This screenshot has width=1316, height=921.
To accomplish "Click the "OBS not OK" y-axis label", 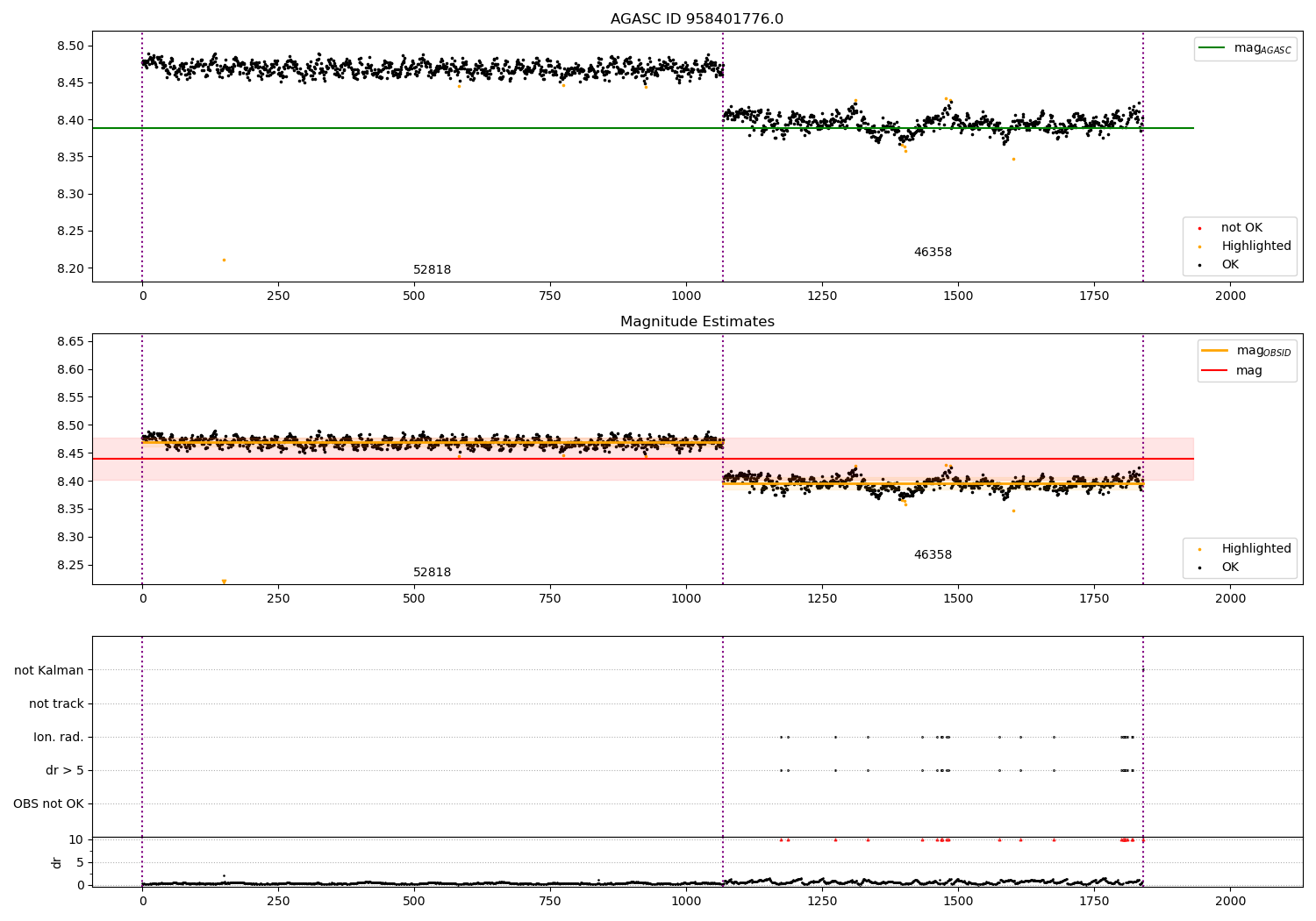I will [48, 804].
